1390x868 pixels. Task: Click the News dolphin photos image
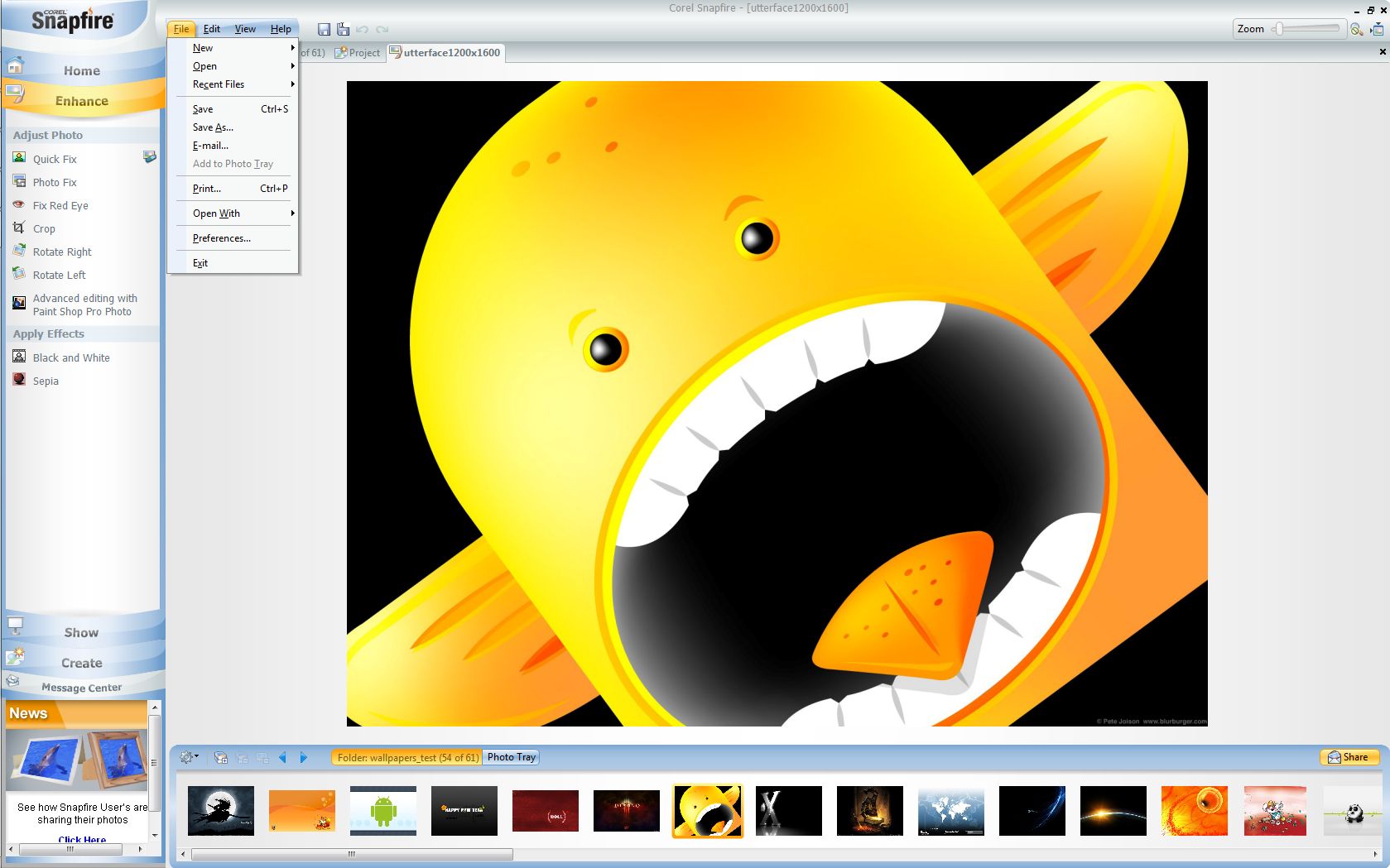pos(77,760)
